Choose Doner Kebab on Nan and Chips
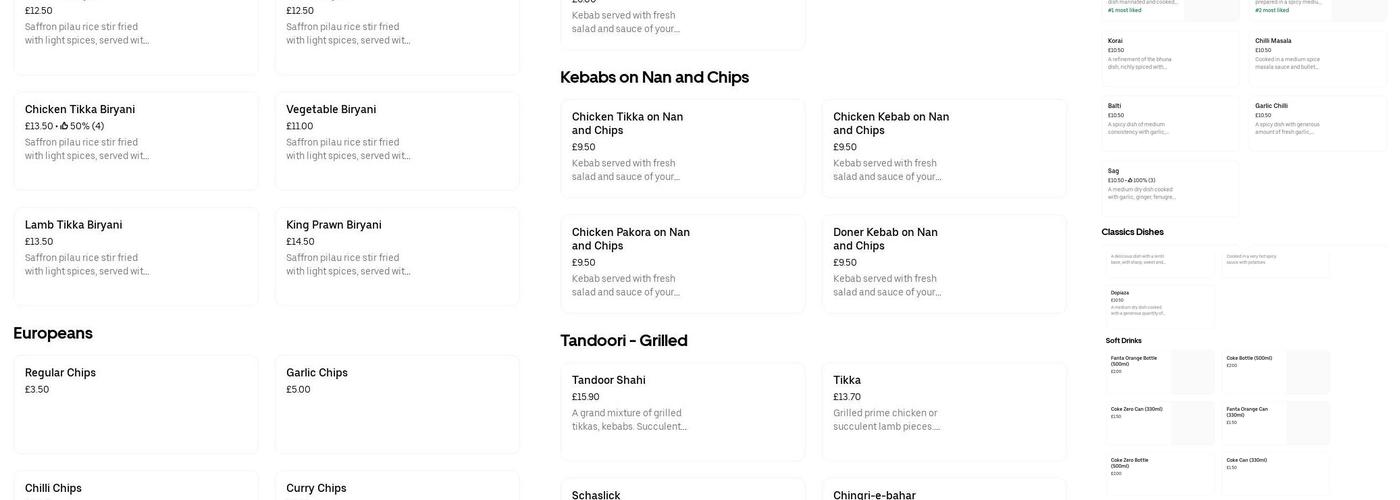This screenshot has width=1400, height=500. click(943, 263)
